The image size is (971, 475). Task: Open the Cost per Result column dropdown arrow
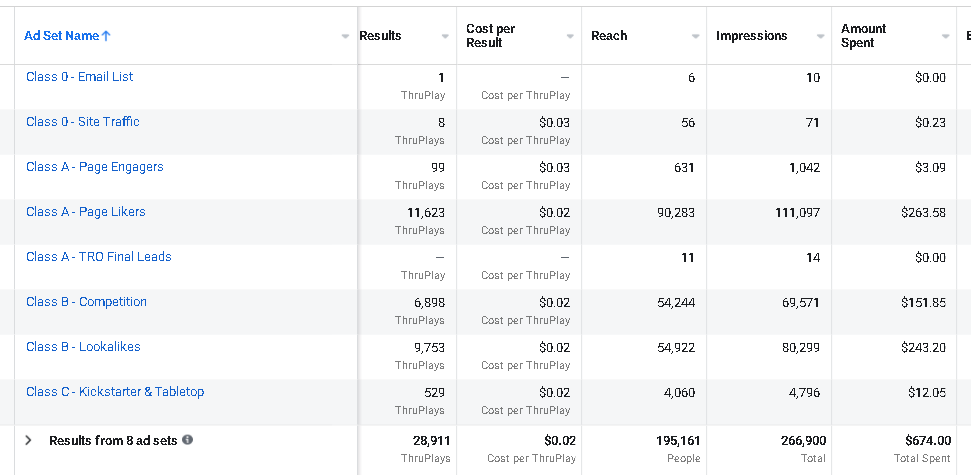click(x=570, y=36)
